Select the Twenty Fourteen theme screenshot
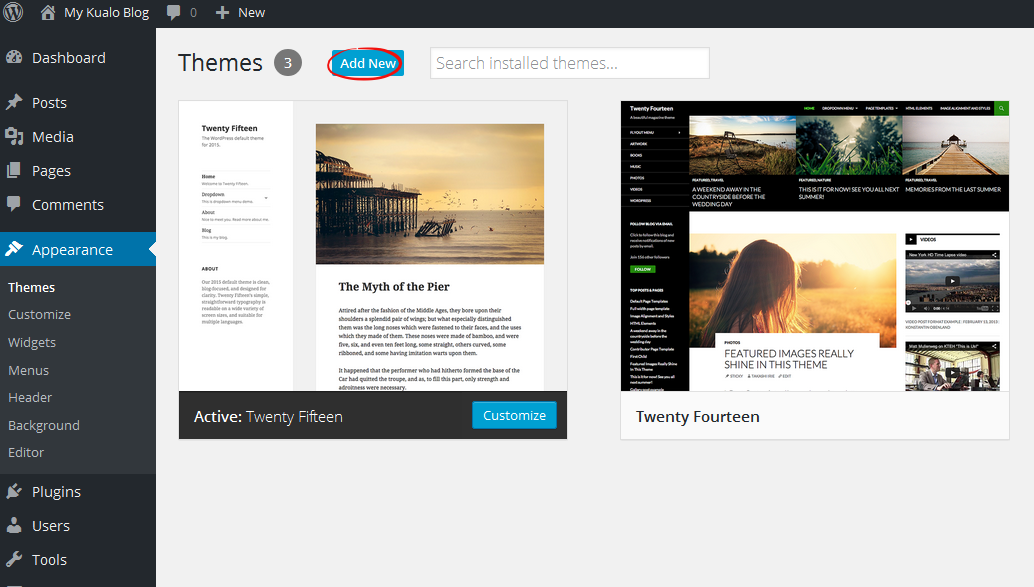The image size is (1034, 587). [x=815, y=246]
